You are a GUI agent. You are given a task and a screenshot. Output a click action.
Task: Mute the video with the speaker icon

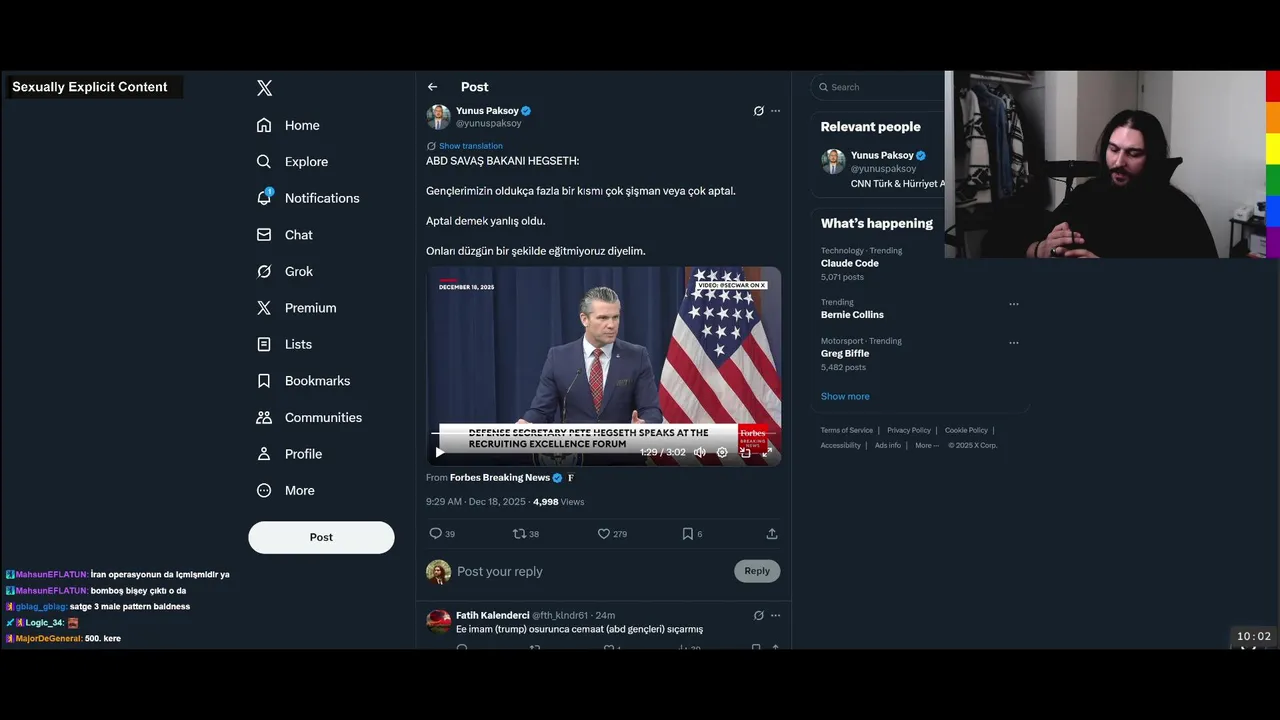[x=699, y=452]
